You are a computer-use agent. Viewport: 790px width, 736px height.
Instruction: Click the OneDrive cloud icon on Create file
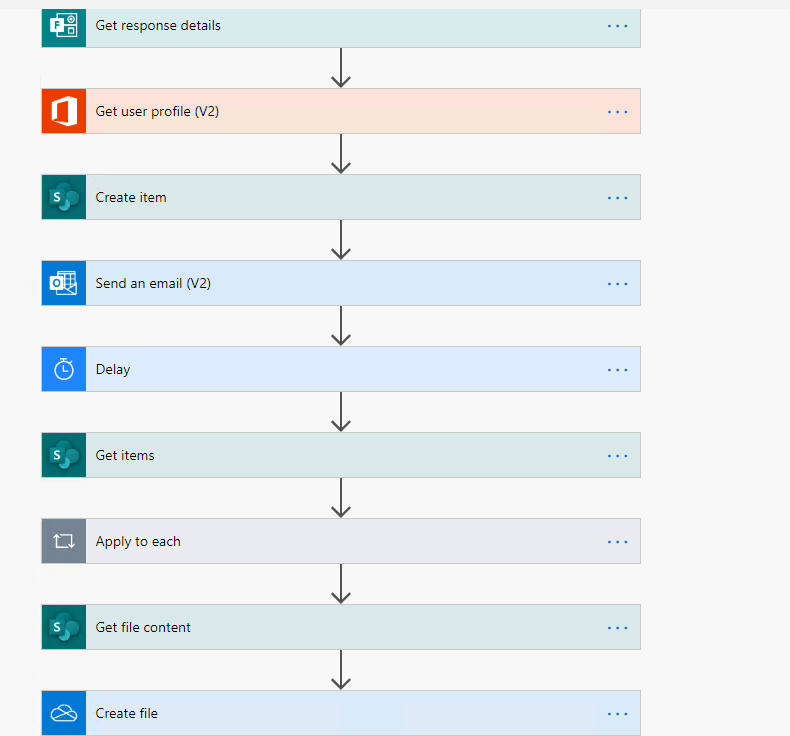(x=63, y=713)
